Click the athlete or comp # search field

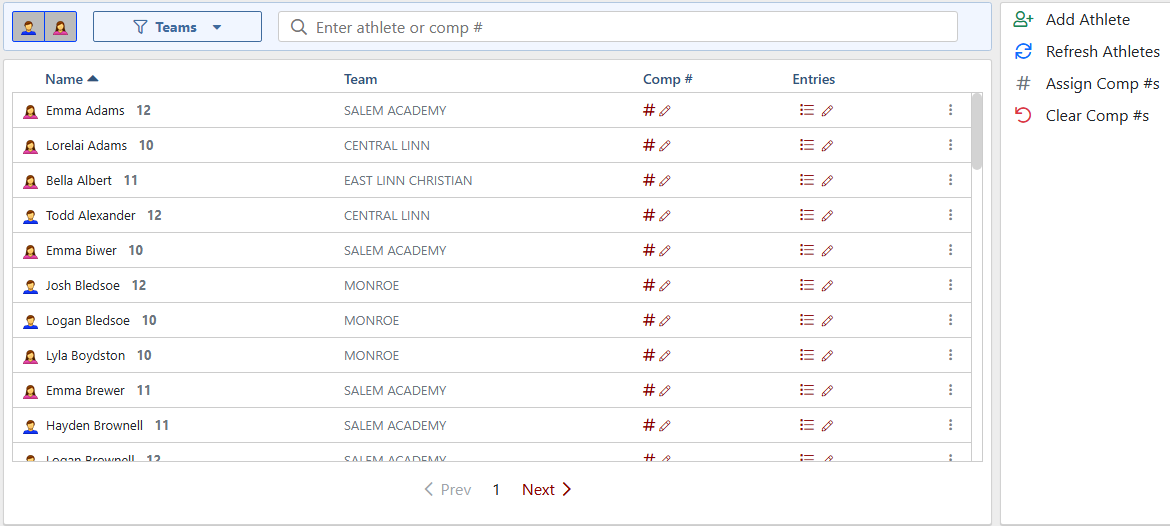(x=618, y=27)
